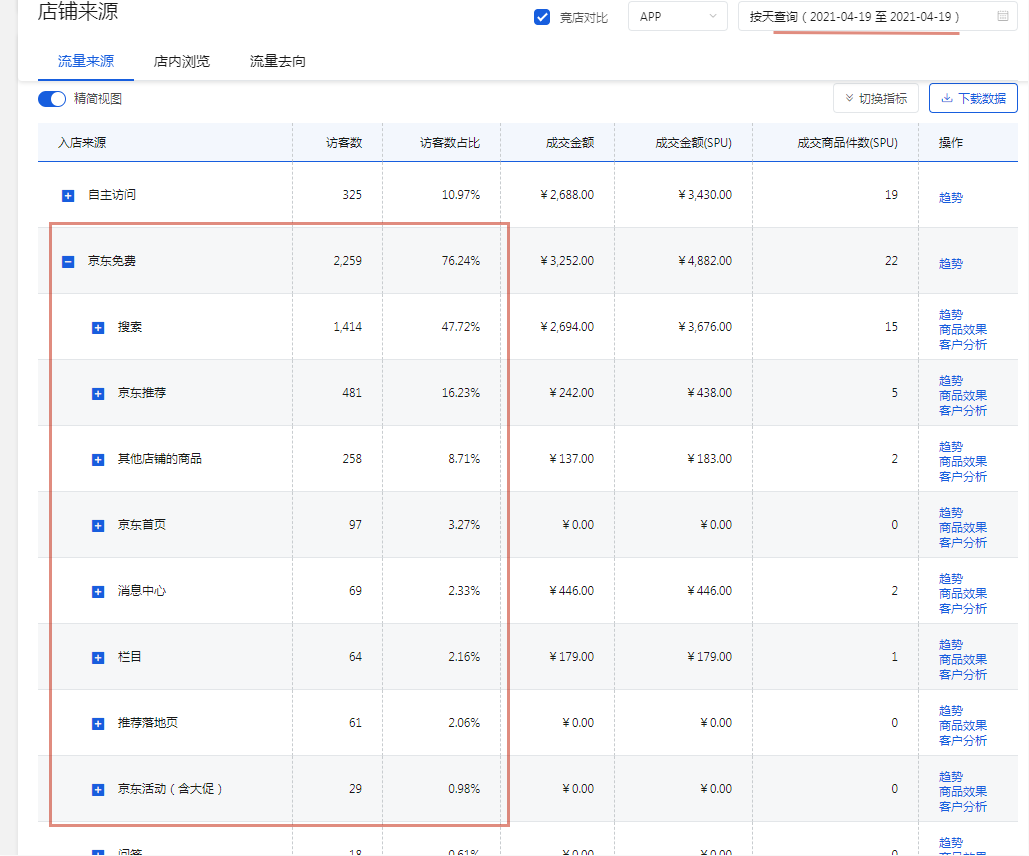Viewport: 1029px width, 856px height.
Task: Open 趋势 link in 搜索 row
Action: pos(951,314)
